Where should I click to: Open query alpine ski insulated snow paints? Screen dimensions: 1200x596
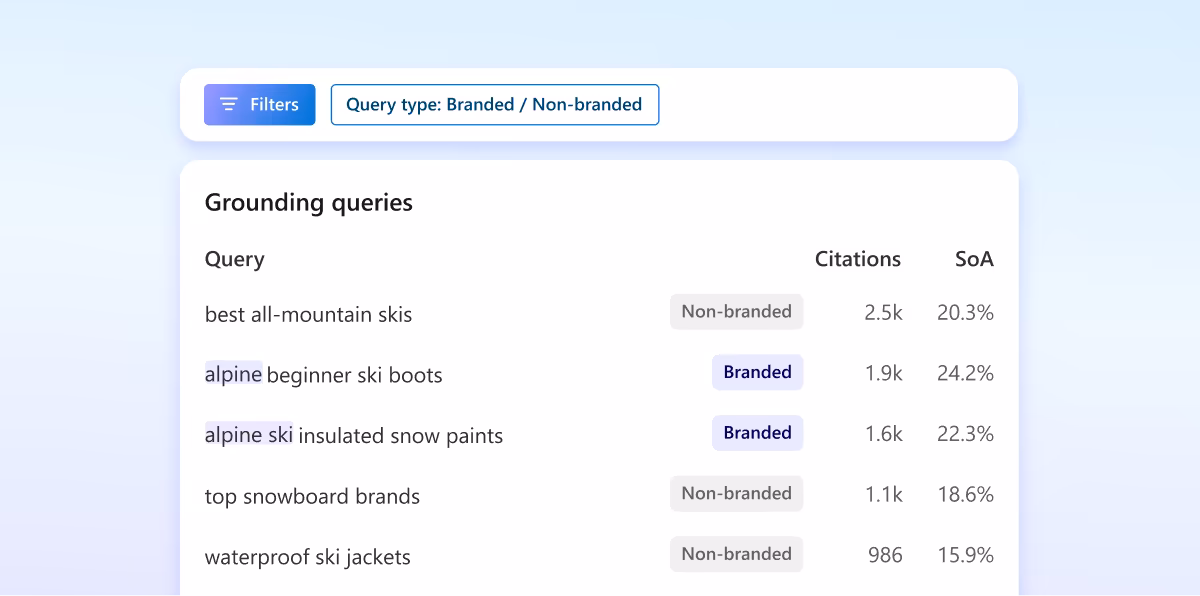[x=354, y=436]
